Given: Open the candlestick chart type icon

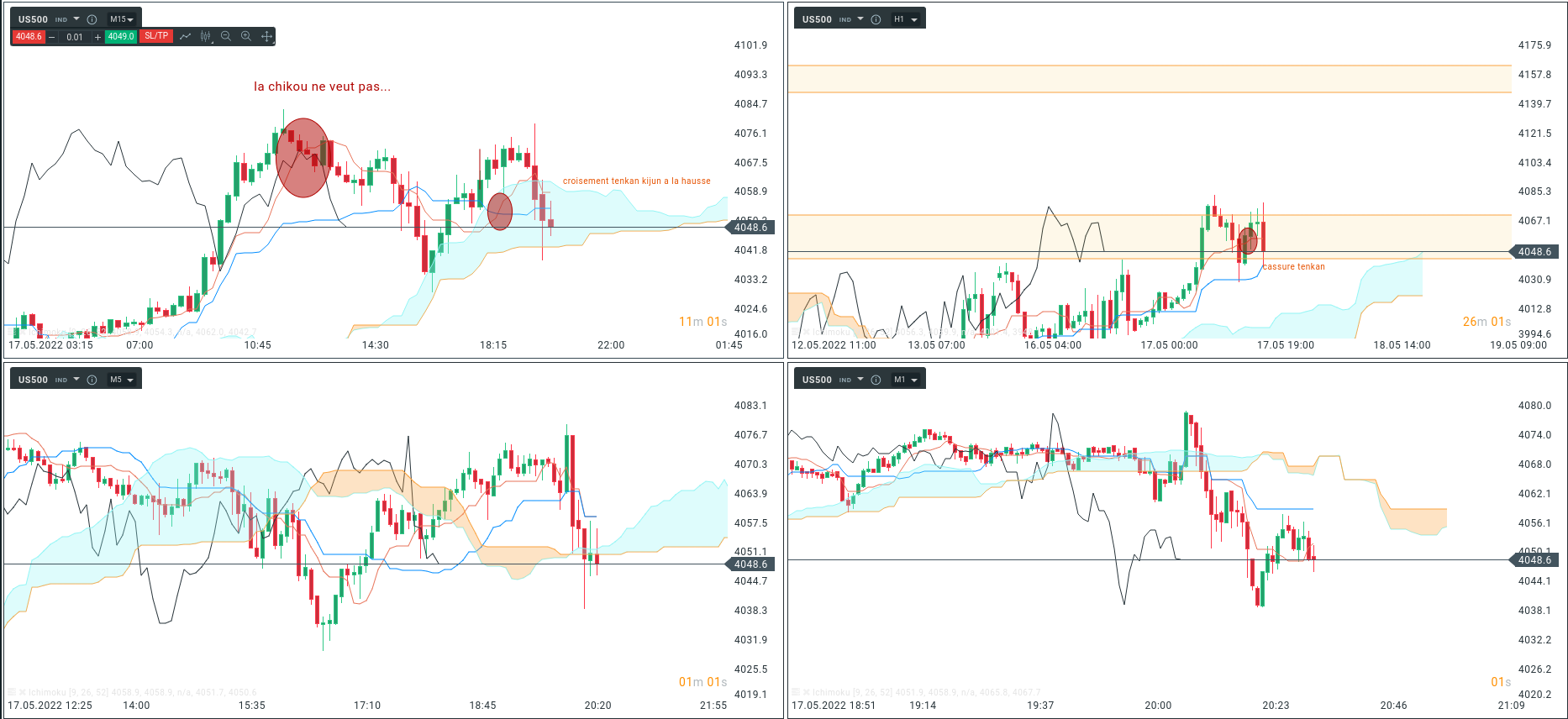Looking at the screenshot, I should point(206,36).
